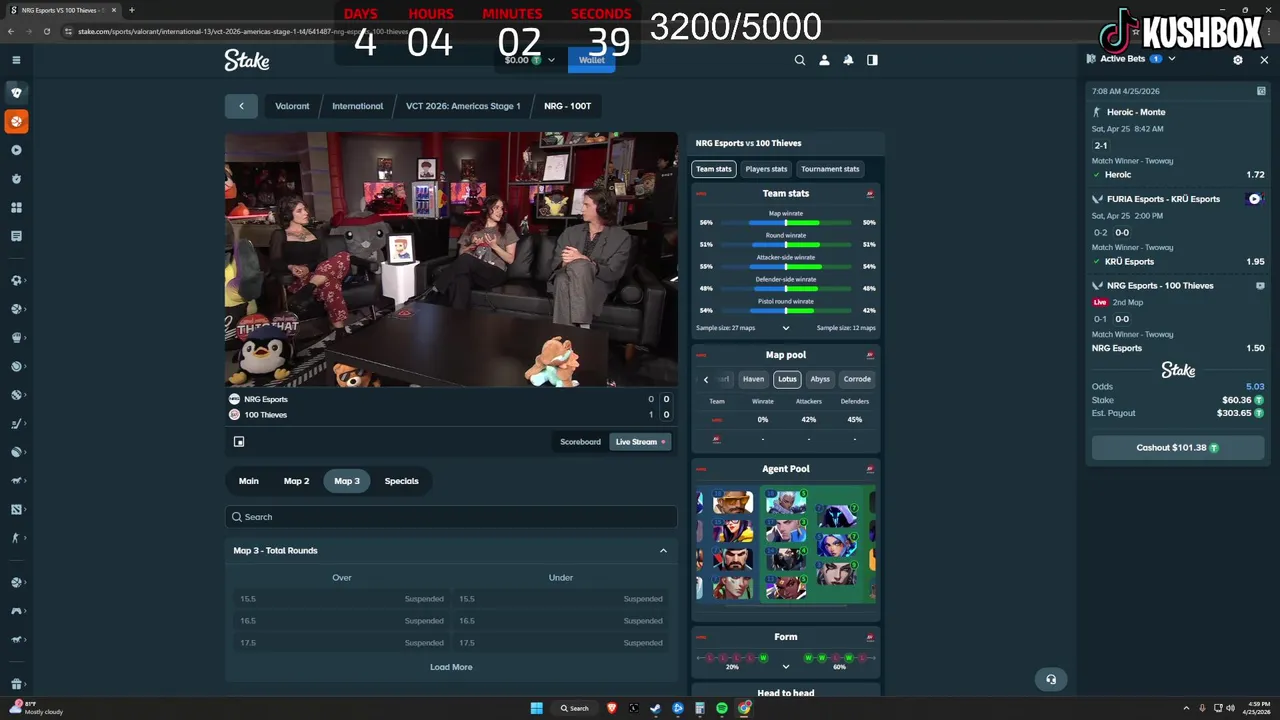Viewport: 1280px width, 720px height.
Task: Select the Corrode map
Action: pyautogui.click(x=857, y=379)
